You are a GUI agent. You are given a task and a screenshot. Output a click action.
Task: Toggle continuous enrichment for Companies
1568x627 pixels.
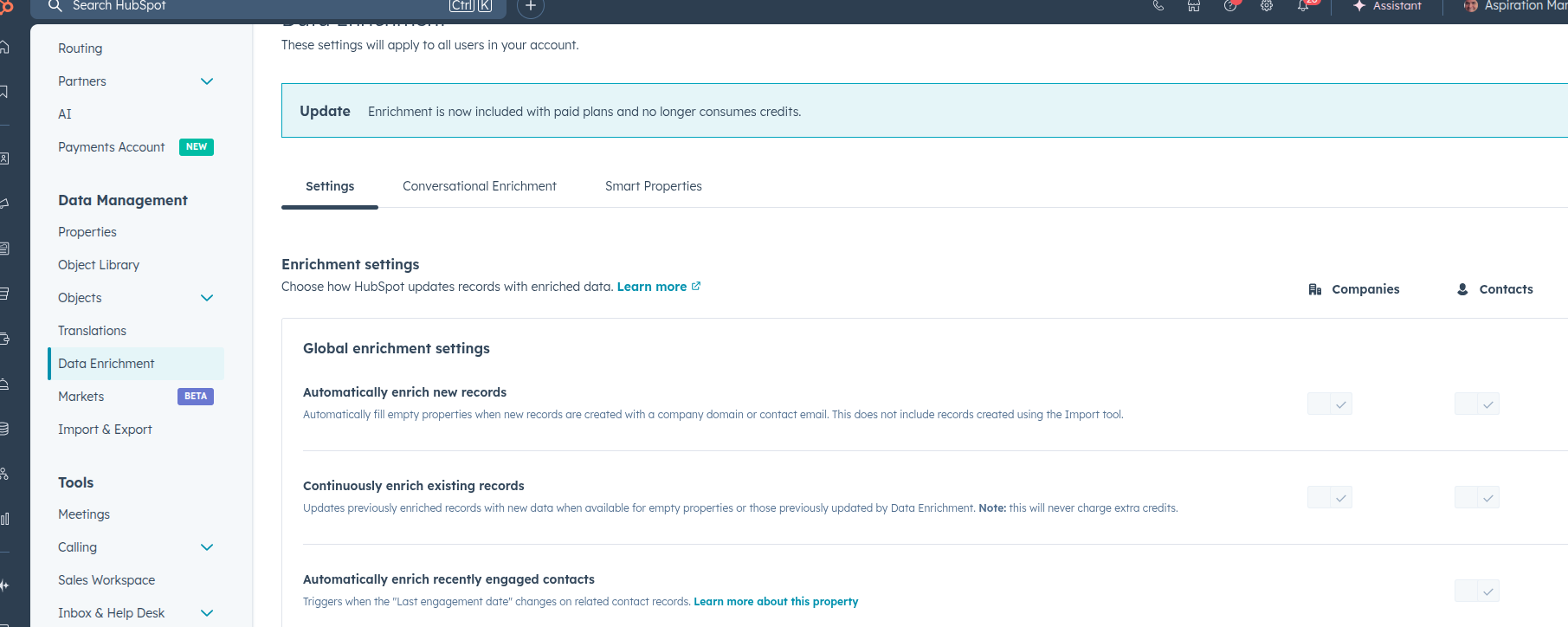(x=1330, y=497)
